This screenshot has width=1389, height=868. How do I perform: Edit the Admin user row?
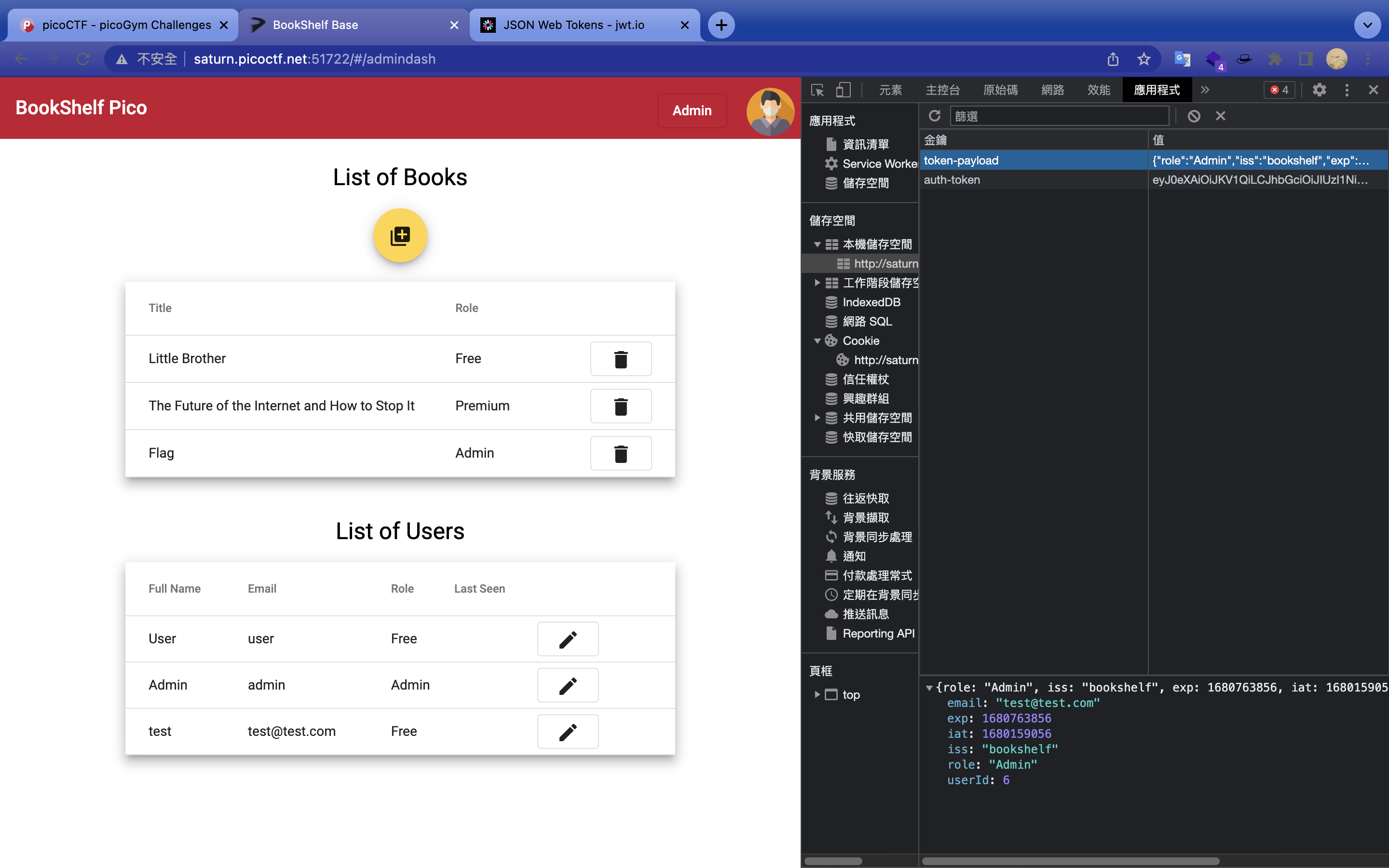click(568, 685)
